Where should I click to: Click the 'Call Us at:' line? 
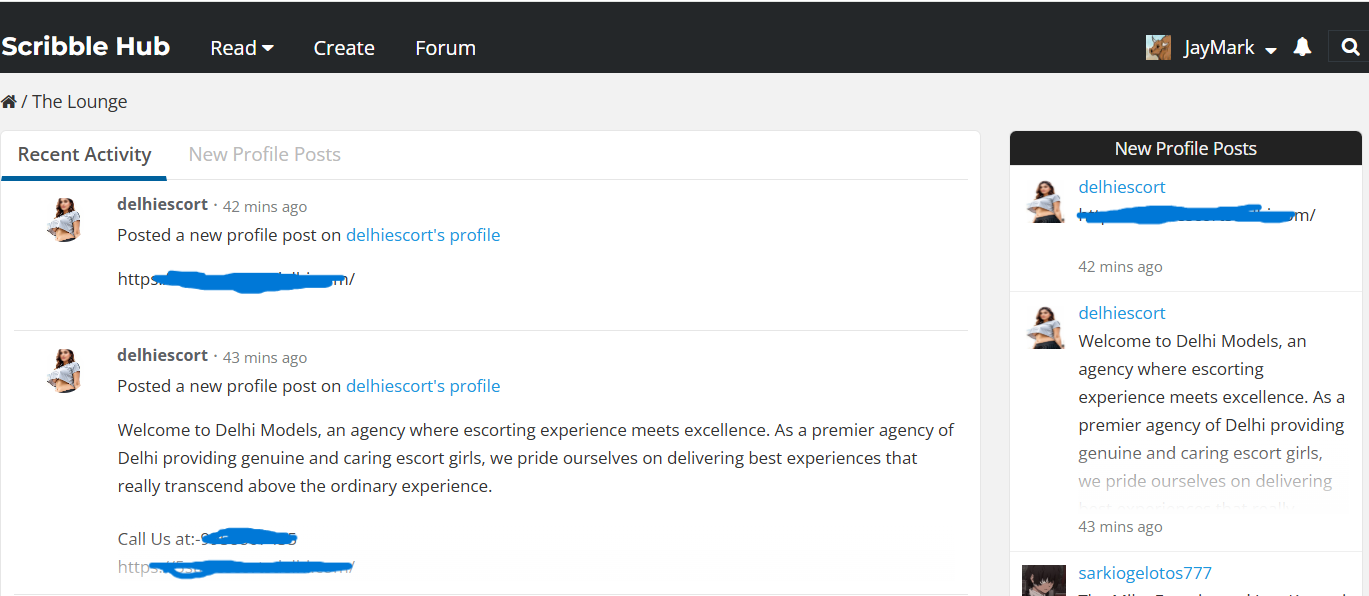[x=208, y=539]
